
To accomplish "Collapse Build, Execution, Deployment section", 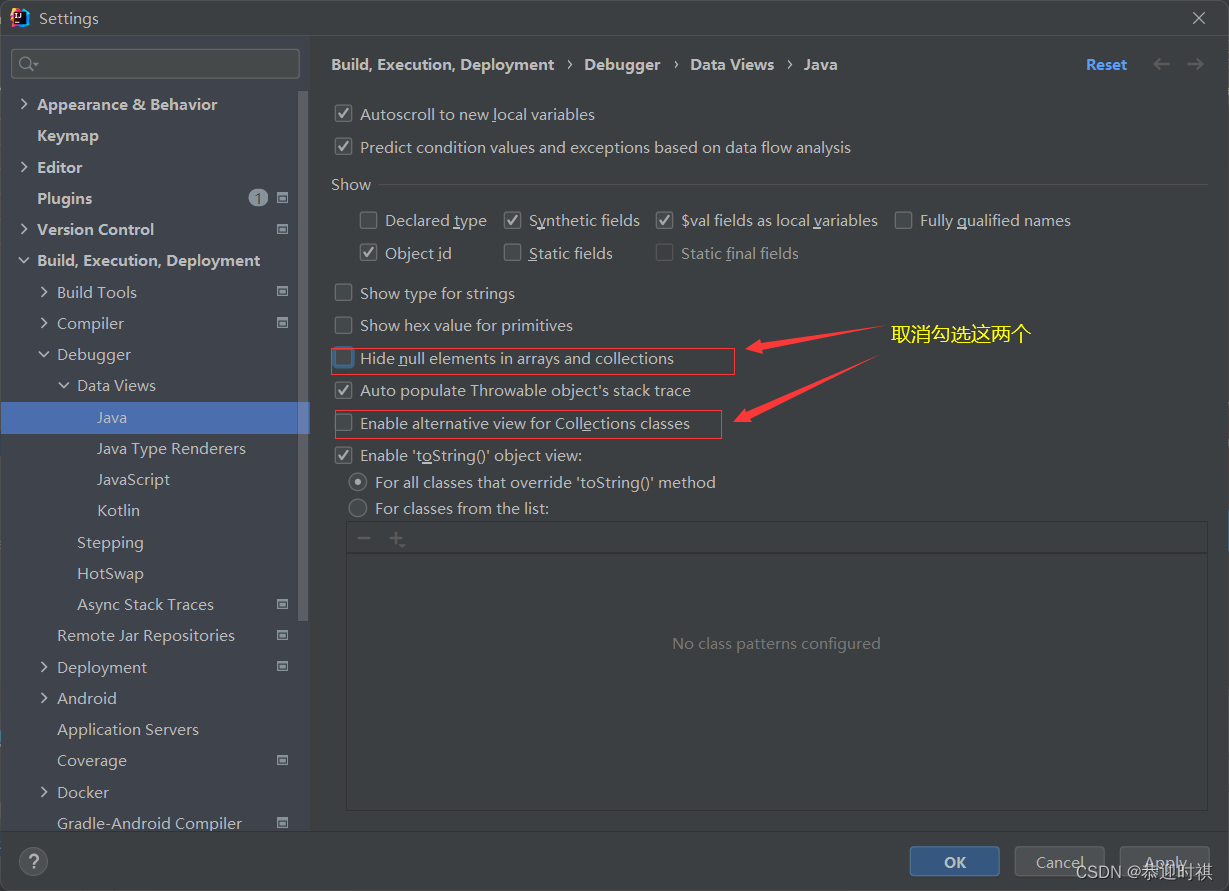I will tap(24, 260).
